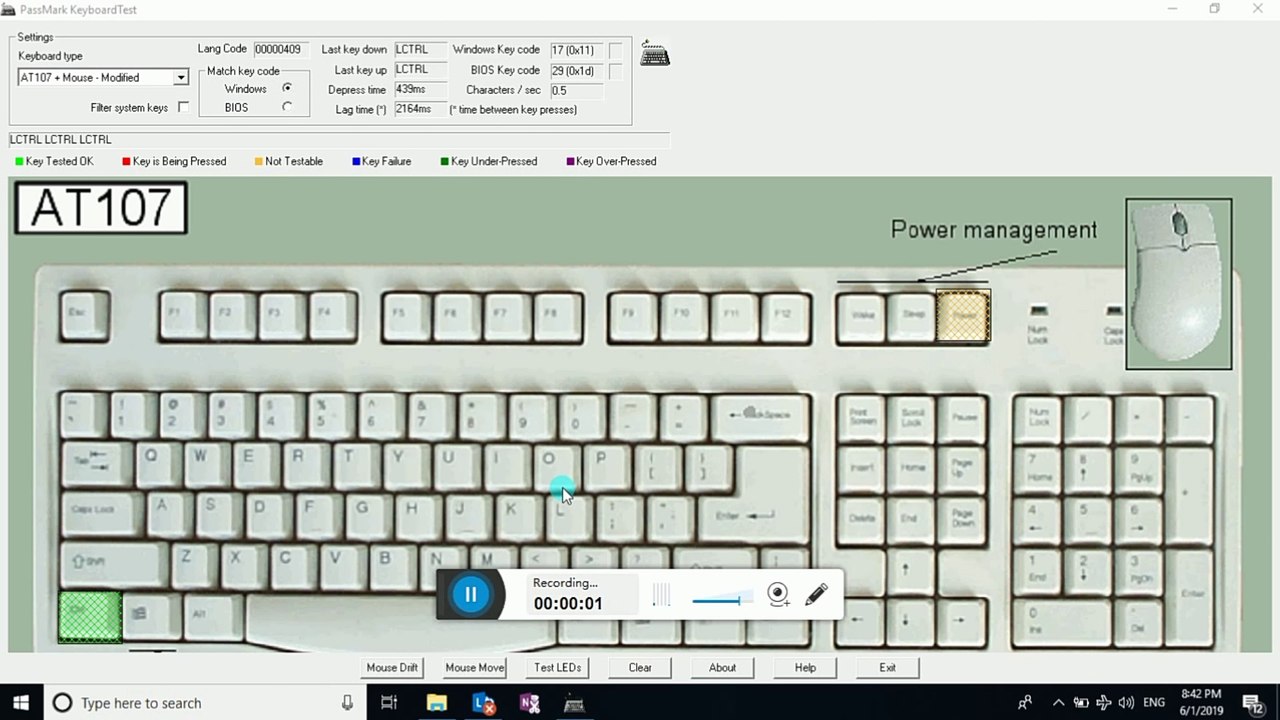Click the battery status tray icon

[1081, 703]
